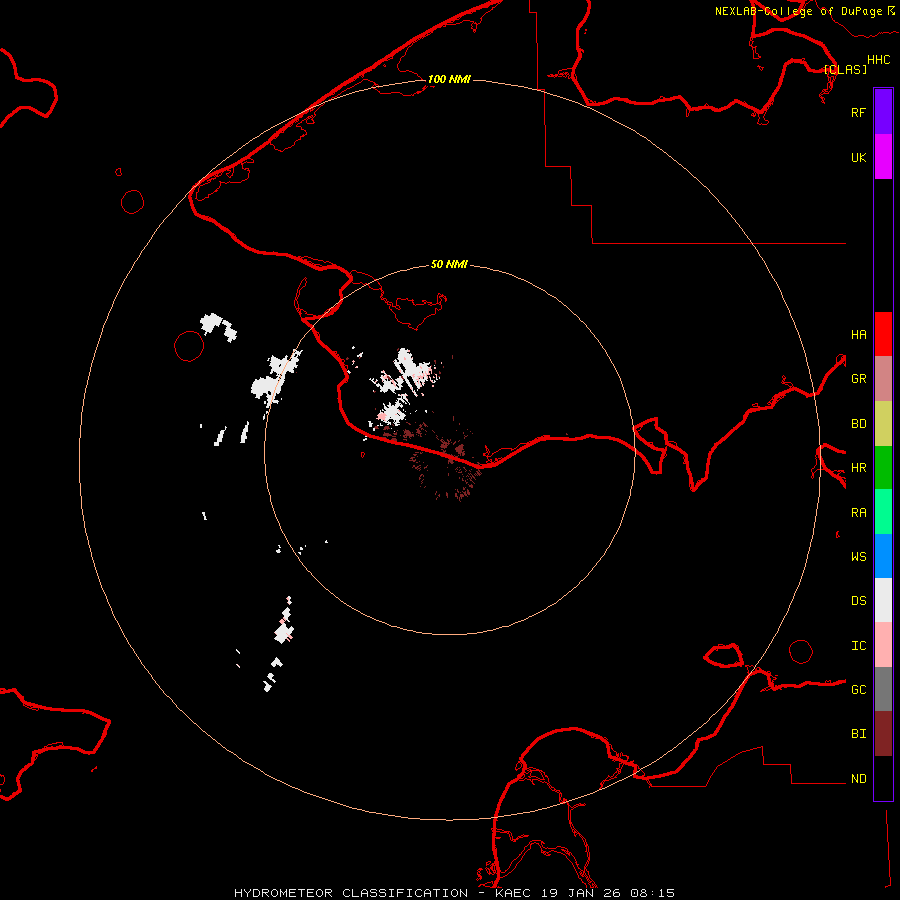
Task: Click the HR legend label
Action: tap(858, 468)
